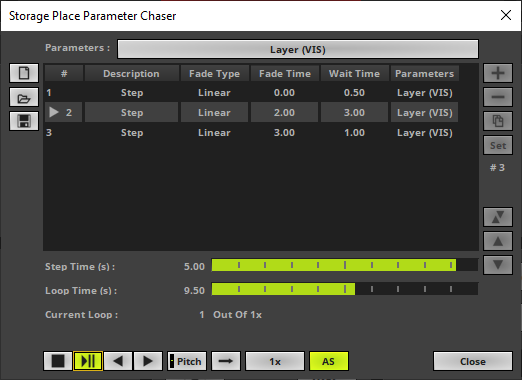The image size is (522, 380).
Task: Click Wait Time 0.50 of step 1
Action: (354, 93)
